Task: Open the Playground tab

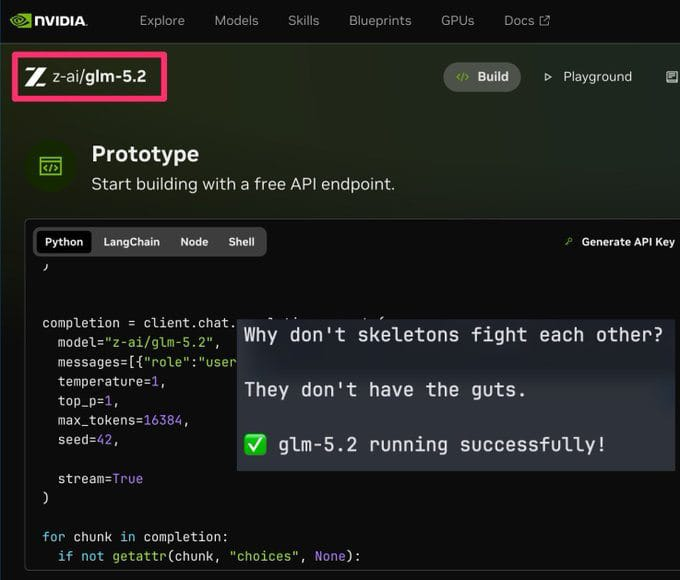Action: coord(588,77)
